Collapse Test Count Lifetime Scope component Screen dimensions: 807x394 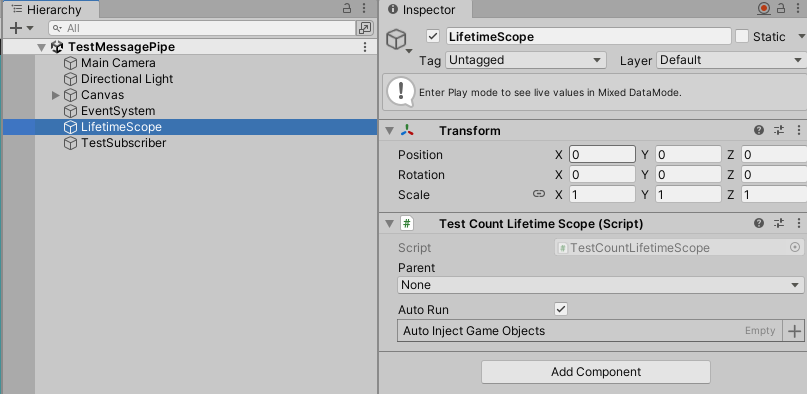[x=390, y=224]
